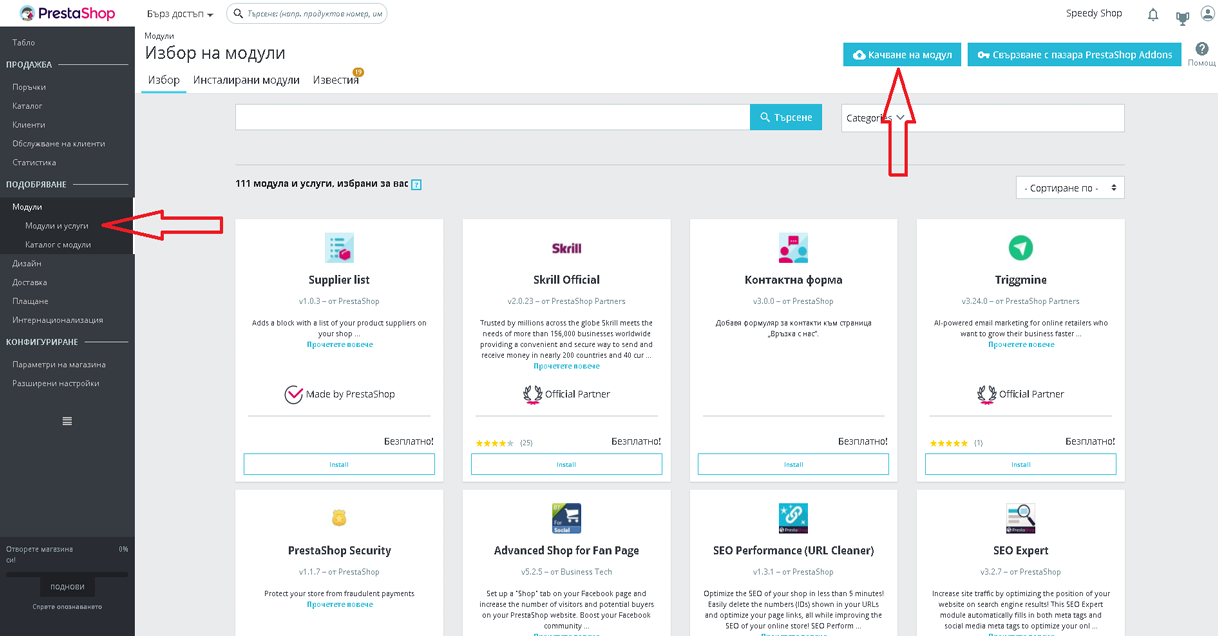
Task: Click Прочетете повече under PrestaShop Security
Action: (x=339, y=604)
